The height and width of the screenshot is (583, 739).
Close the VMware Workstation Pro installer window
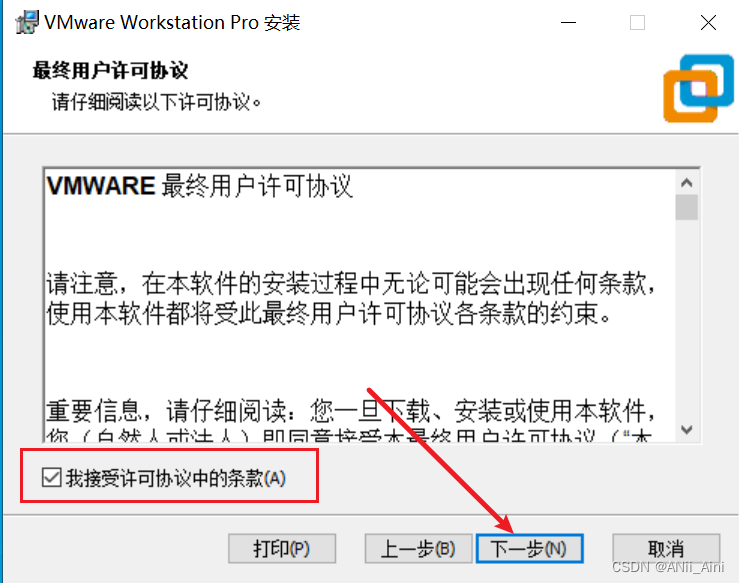point(708,23)
